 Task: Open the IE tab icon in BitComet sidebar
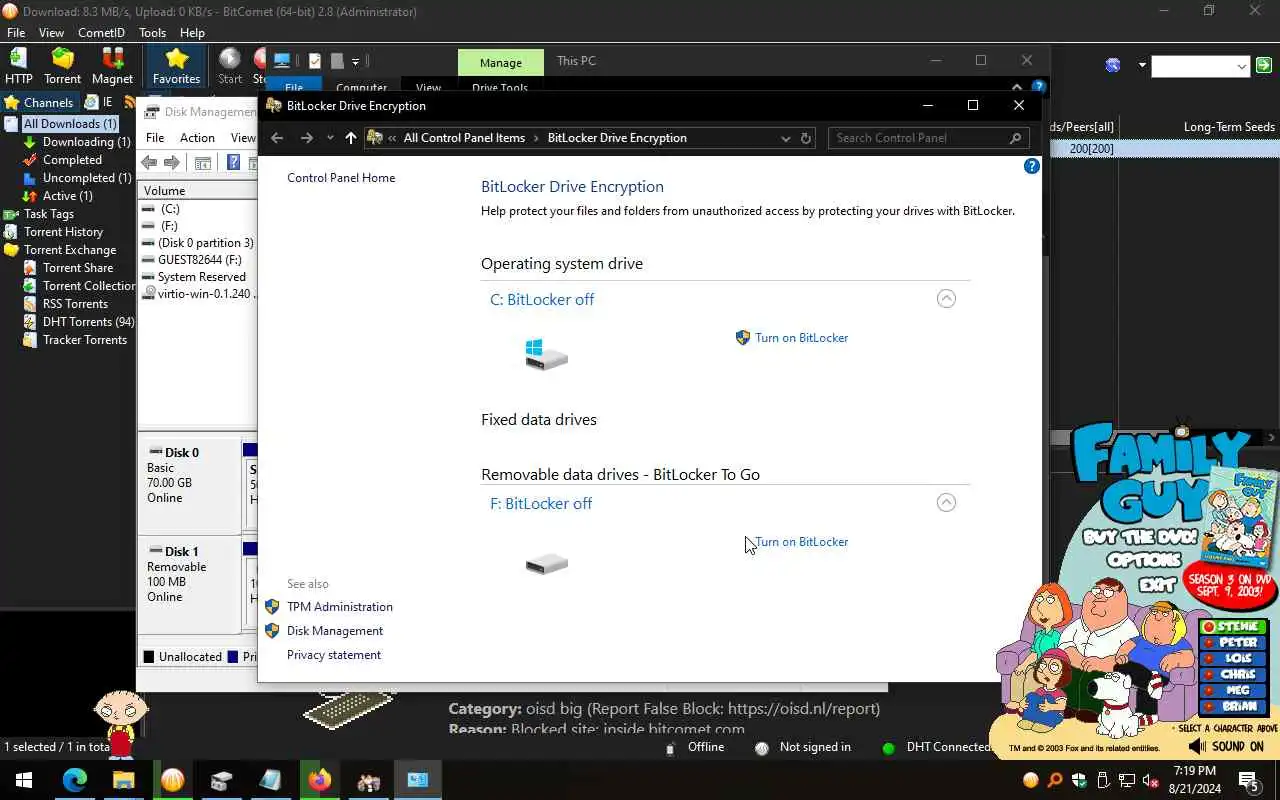(x=98, y=102)
